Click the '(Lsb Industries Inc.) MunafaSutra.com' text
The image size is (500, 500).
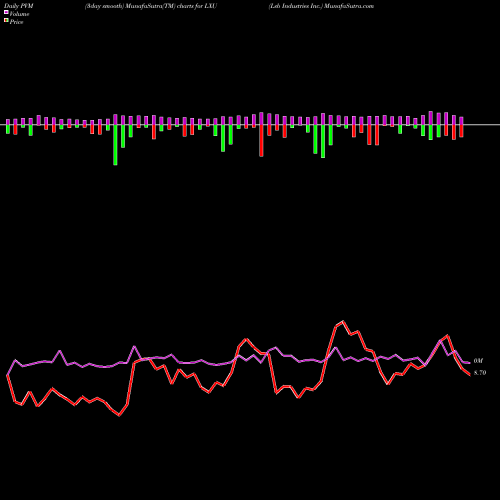click(321, 6)
